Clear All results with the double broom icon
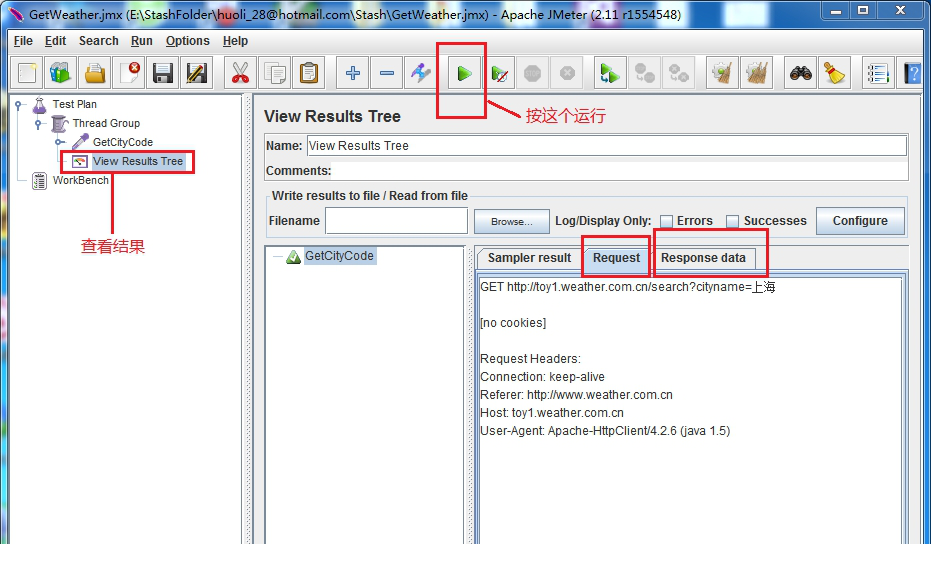Viewport: 931px width, 565px height. (756, 73)
